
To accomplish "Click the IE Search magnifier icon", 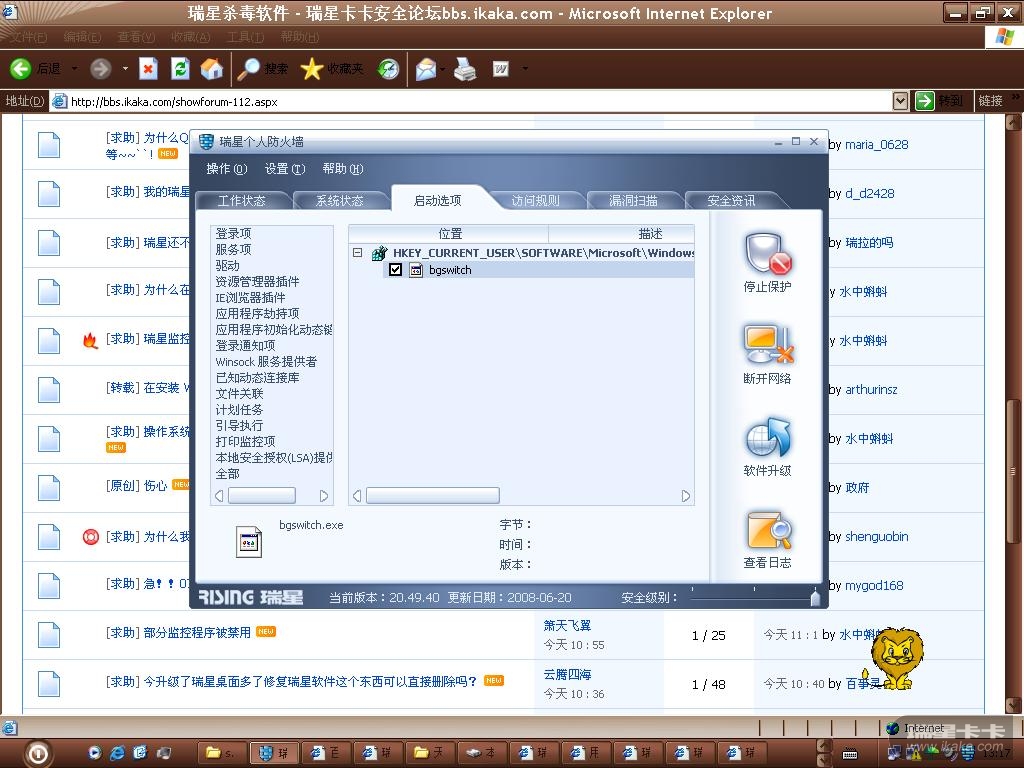I will tap(248, 69).
